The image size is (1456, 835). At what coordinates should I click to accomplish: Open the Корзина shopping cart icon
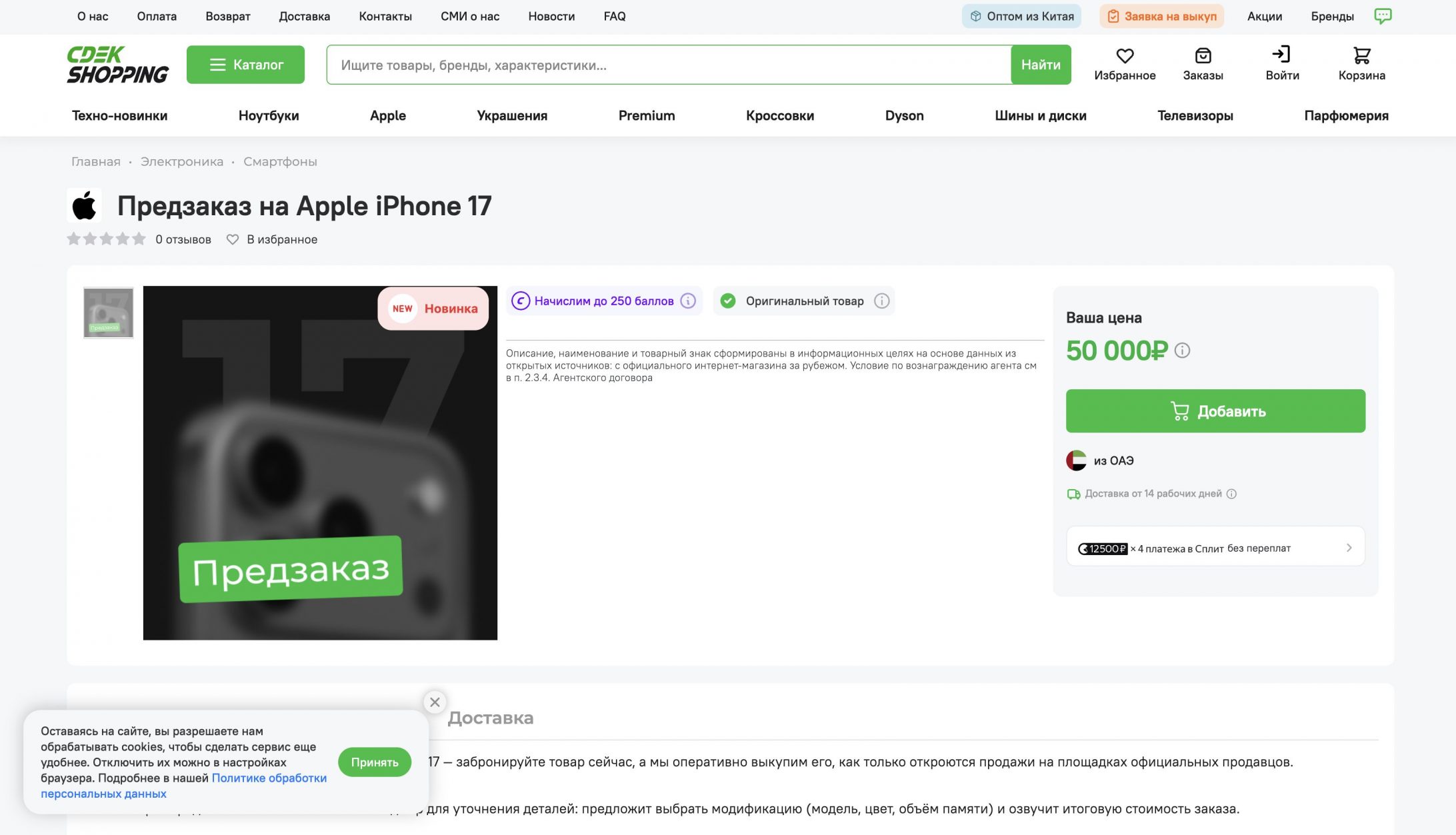pyautogui.click(x=1361, y=55)
